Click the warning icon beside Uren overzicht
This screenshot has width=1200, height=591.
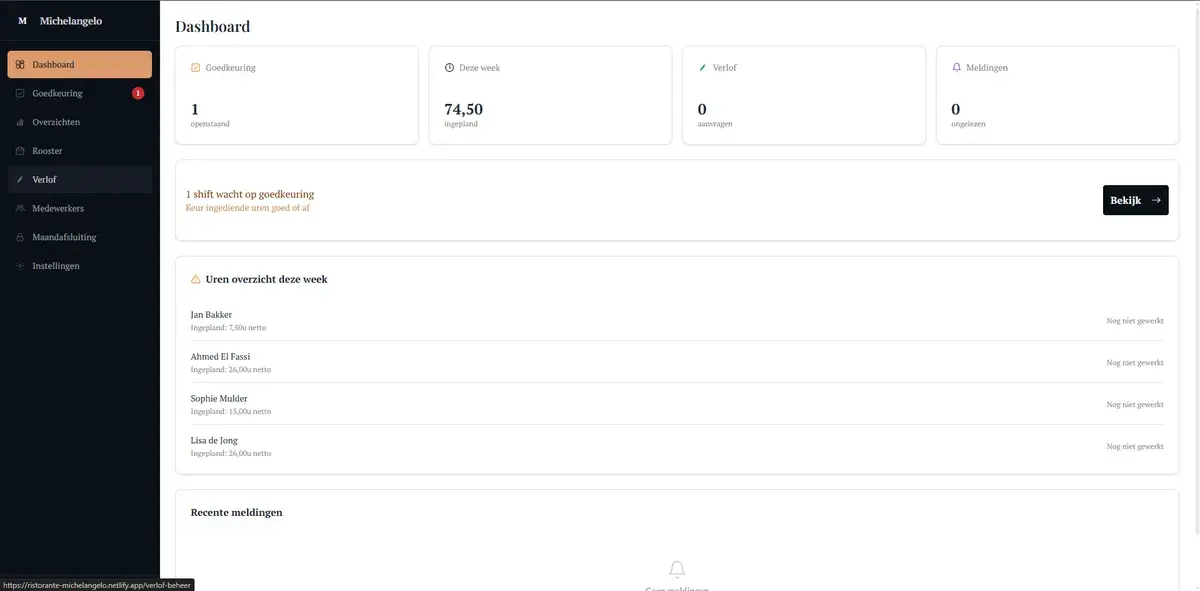coord(195,280)
